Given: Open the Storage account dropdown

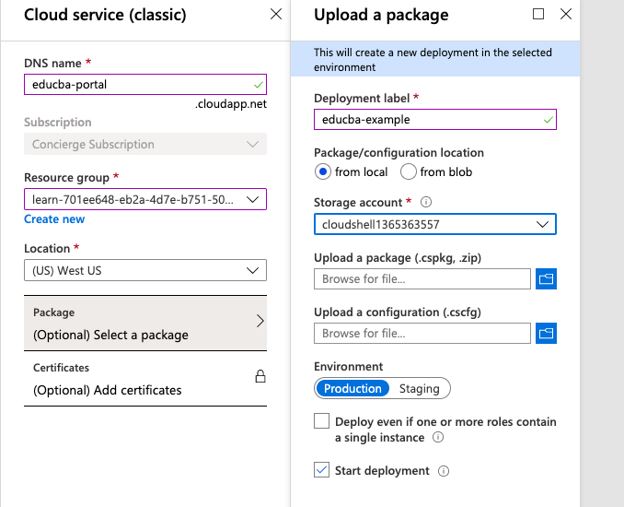Looking at the screenshot, I should [435, 225].
